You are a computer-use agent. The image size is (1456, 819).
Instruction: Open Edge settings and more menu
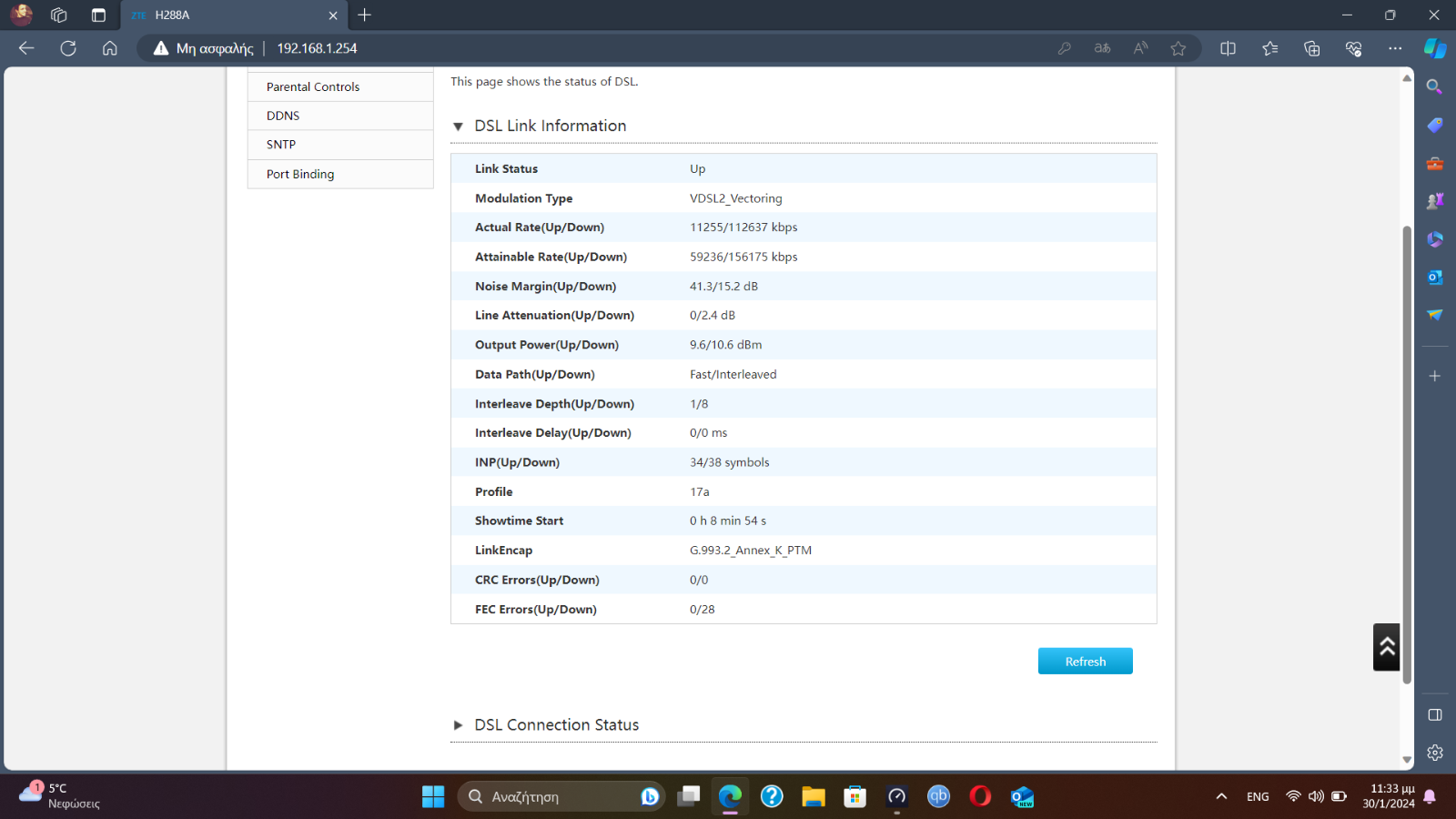(1395, 48)
